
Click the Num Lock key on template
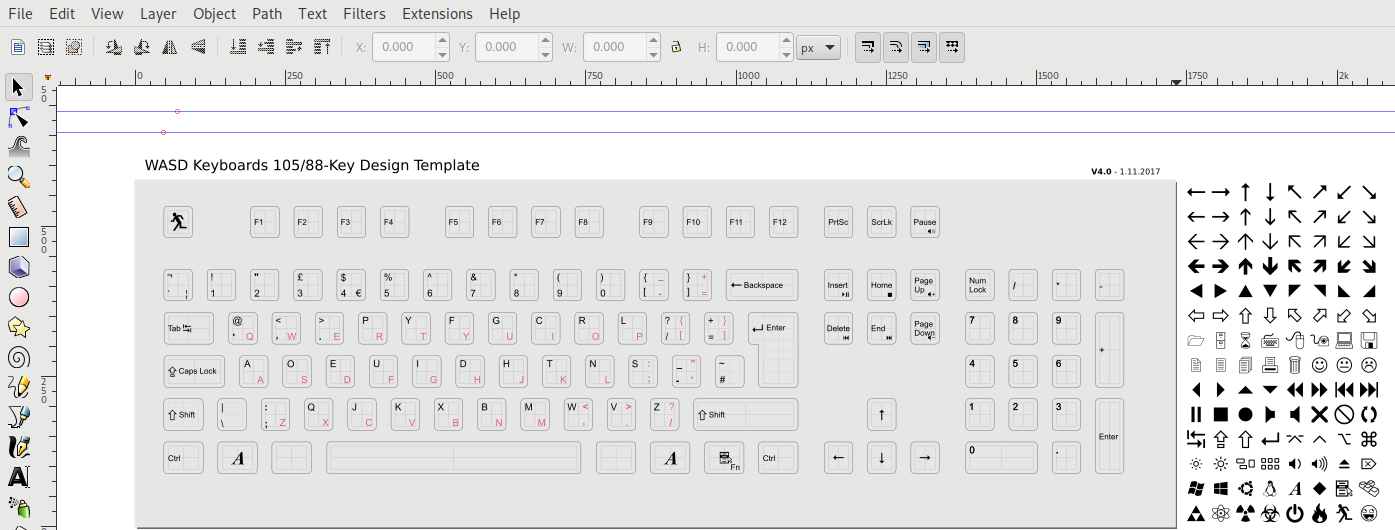pyautogui.click(x=979, y=285)
